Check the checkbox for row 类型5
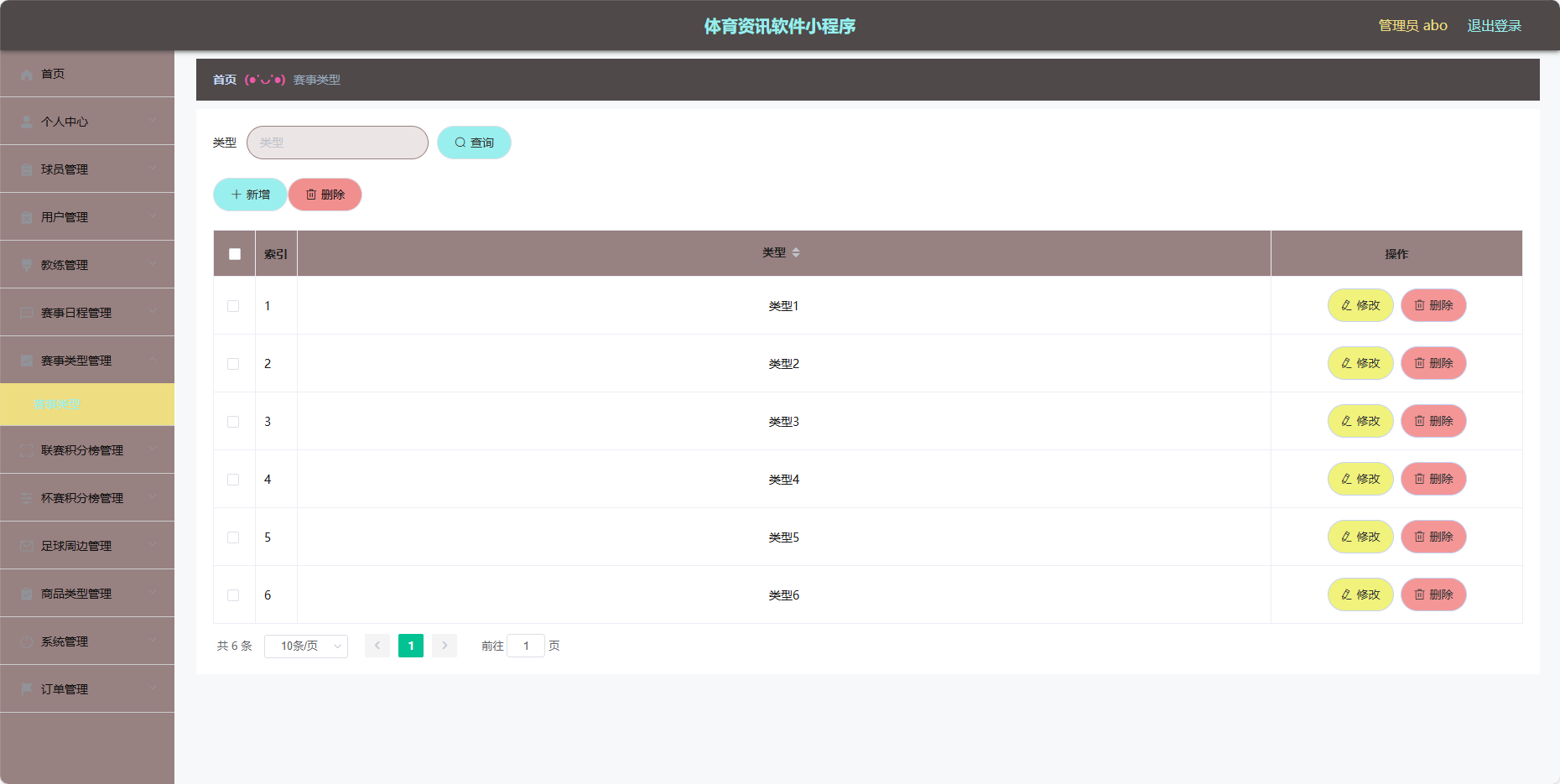 pos(233,537)
